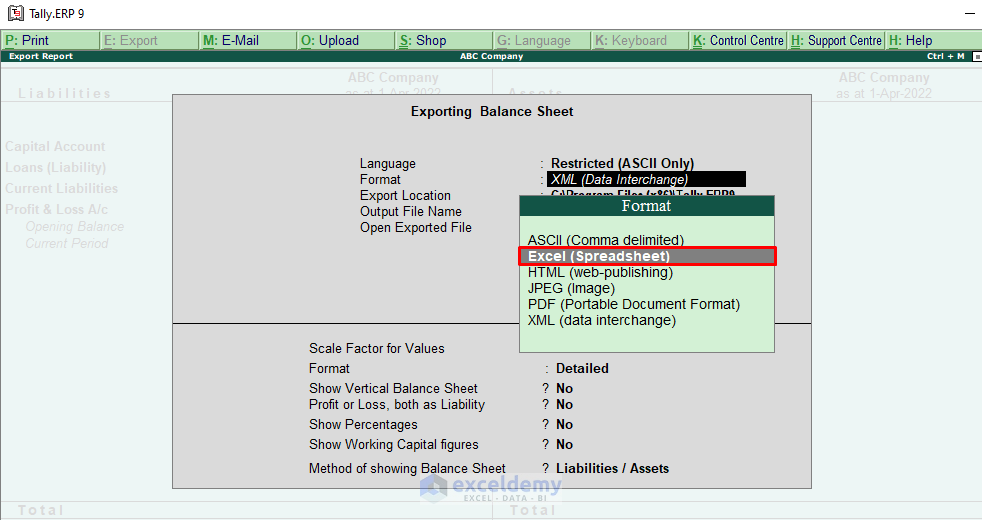Click Restricted (ASCII Only) language value

pos(622,164)
